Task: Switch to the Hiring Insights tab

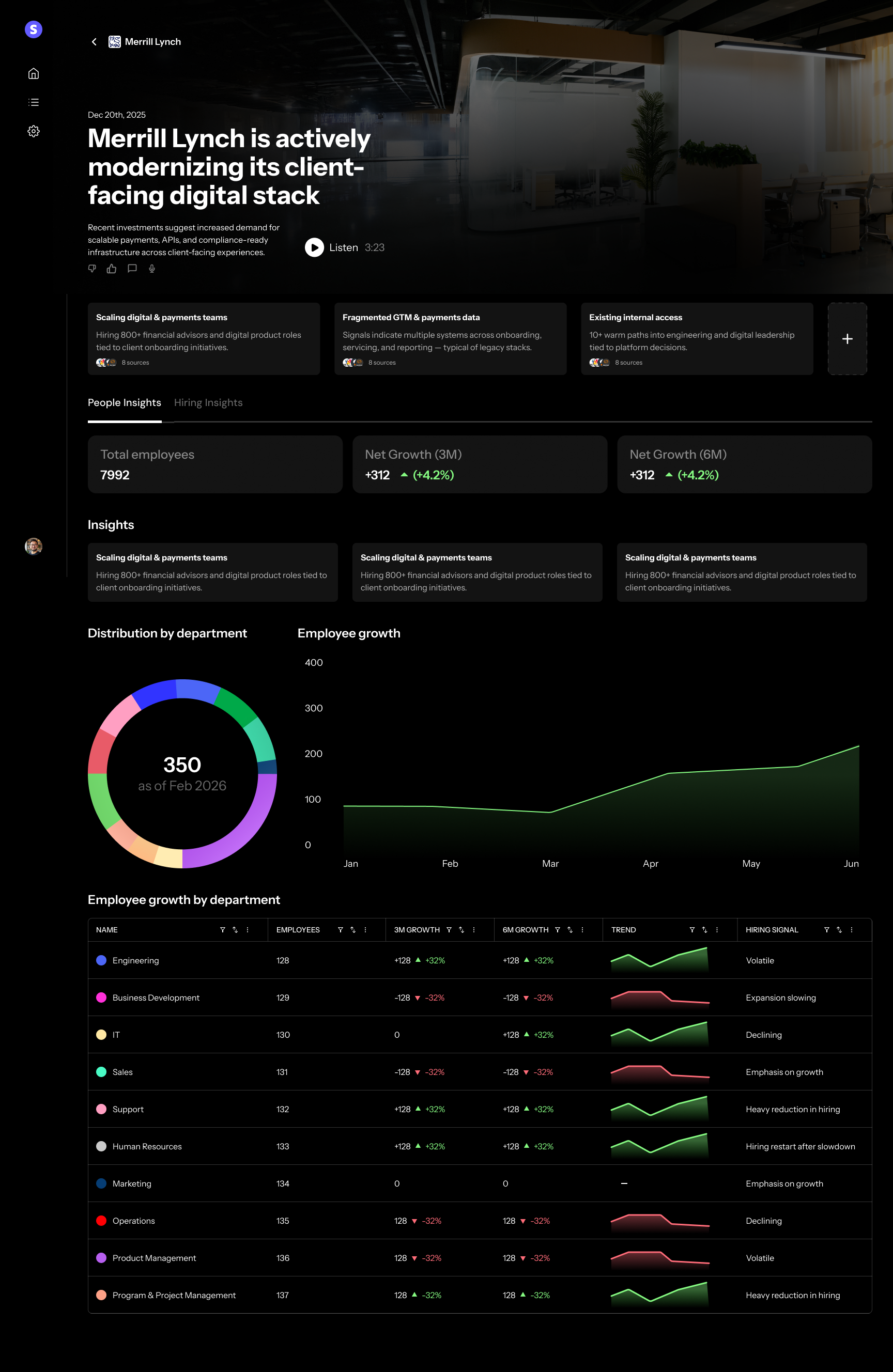Action: pos(208,402)
